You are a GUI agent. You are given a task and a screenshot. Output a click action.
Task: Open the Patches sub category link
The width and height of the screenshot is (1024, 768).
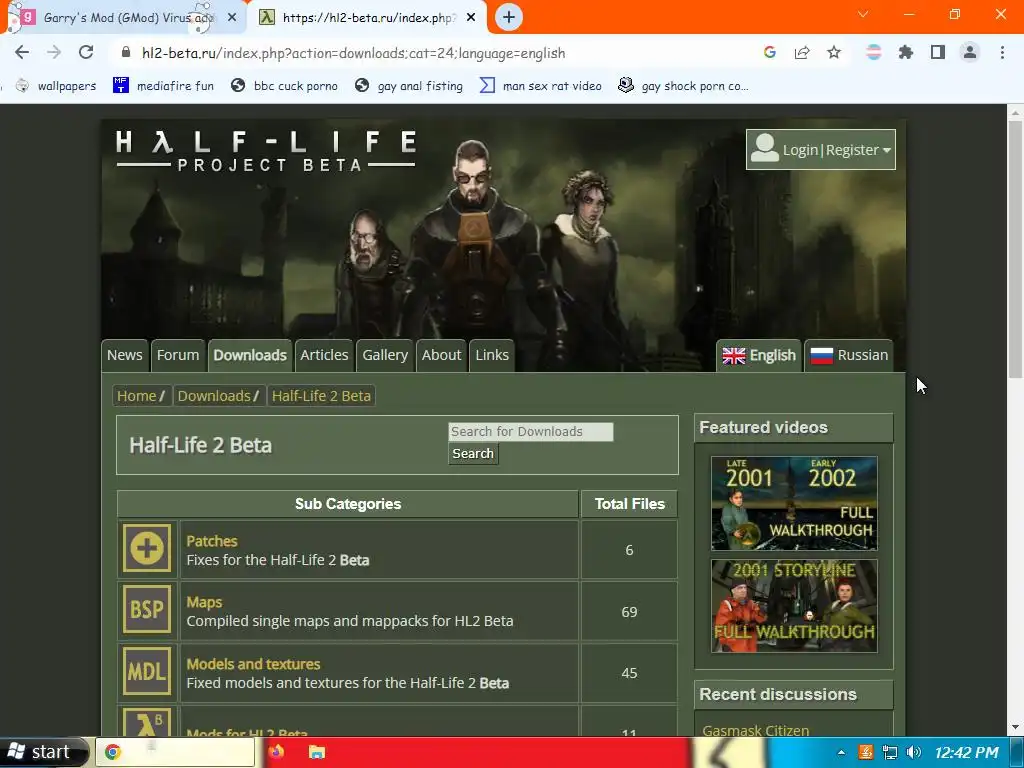212,541
